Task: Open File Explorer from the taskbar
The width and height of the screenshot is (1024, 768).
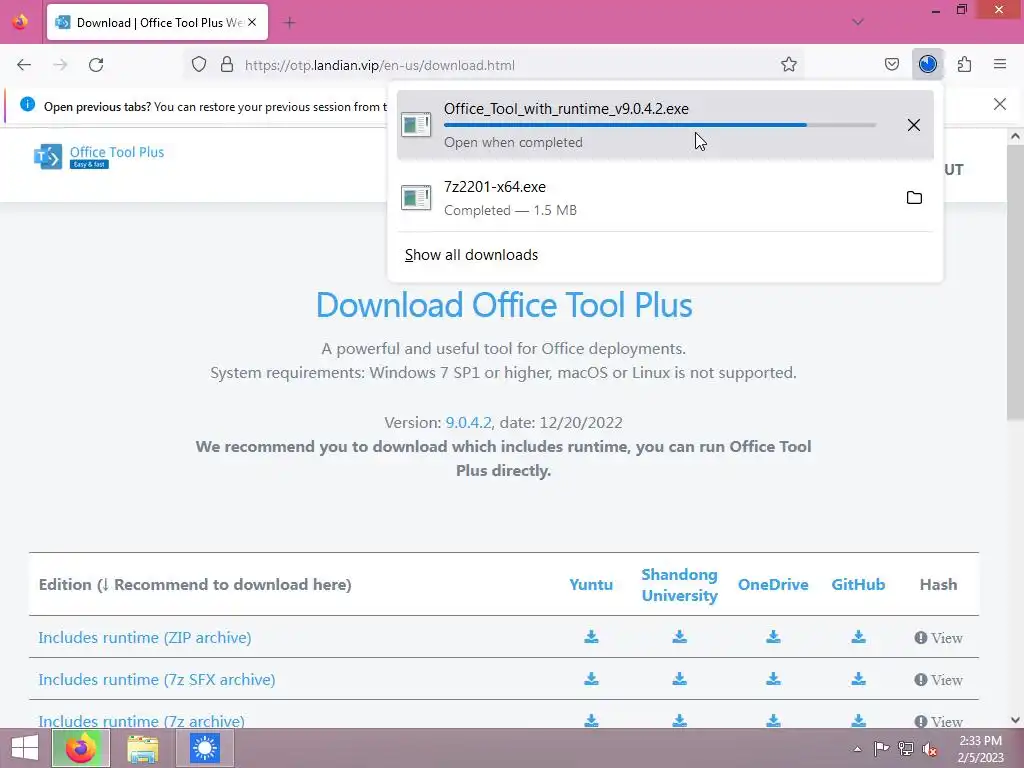Action: [143, 748]
